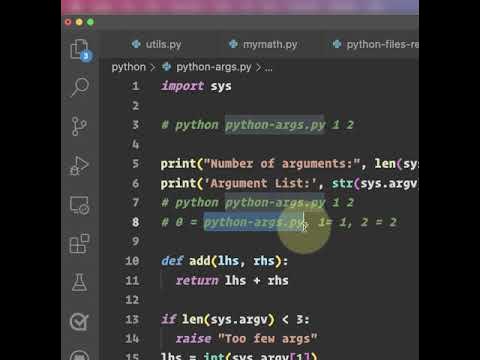Open the Source Control branch icon
The image size is (480, 360).
79,126
